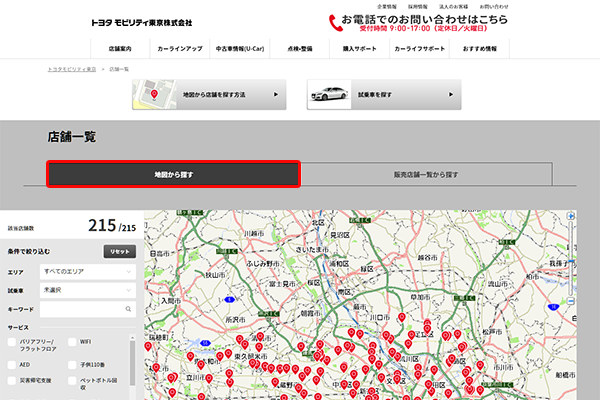Click the magnifier icon in keyword field
The width and height of the screenshot is (600, 400).
128,309
